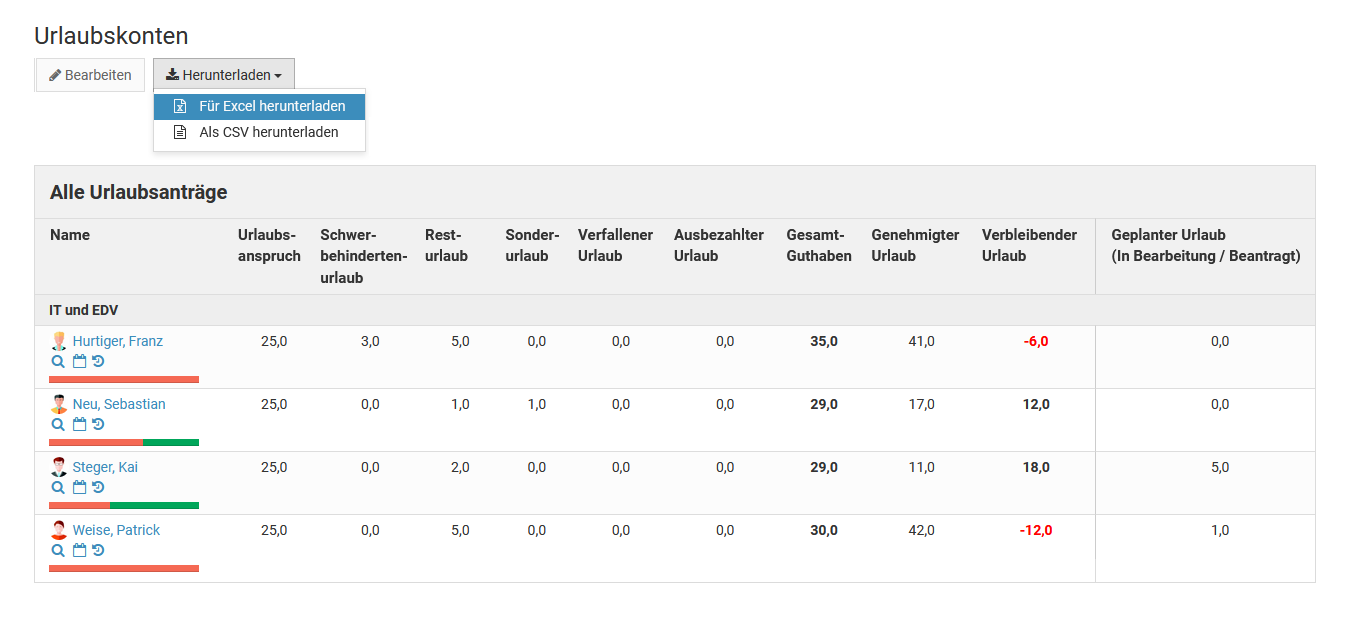Click the magnifier icon under Hurtiger, Franz
Viewport: 1348px width, 622px height.
(x=58, y=361)
